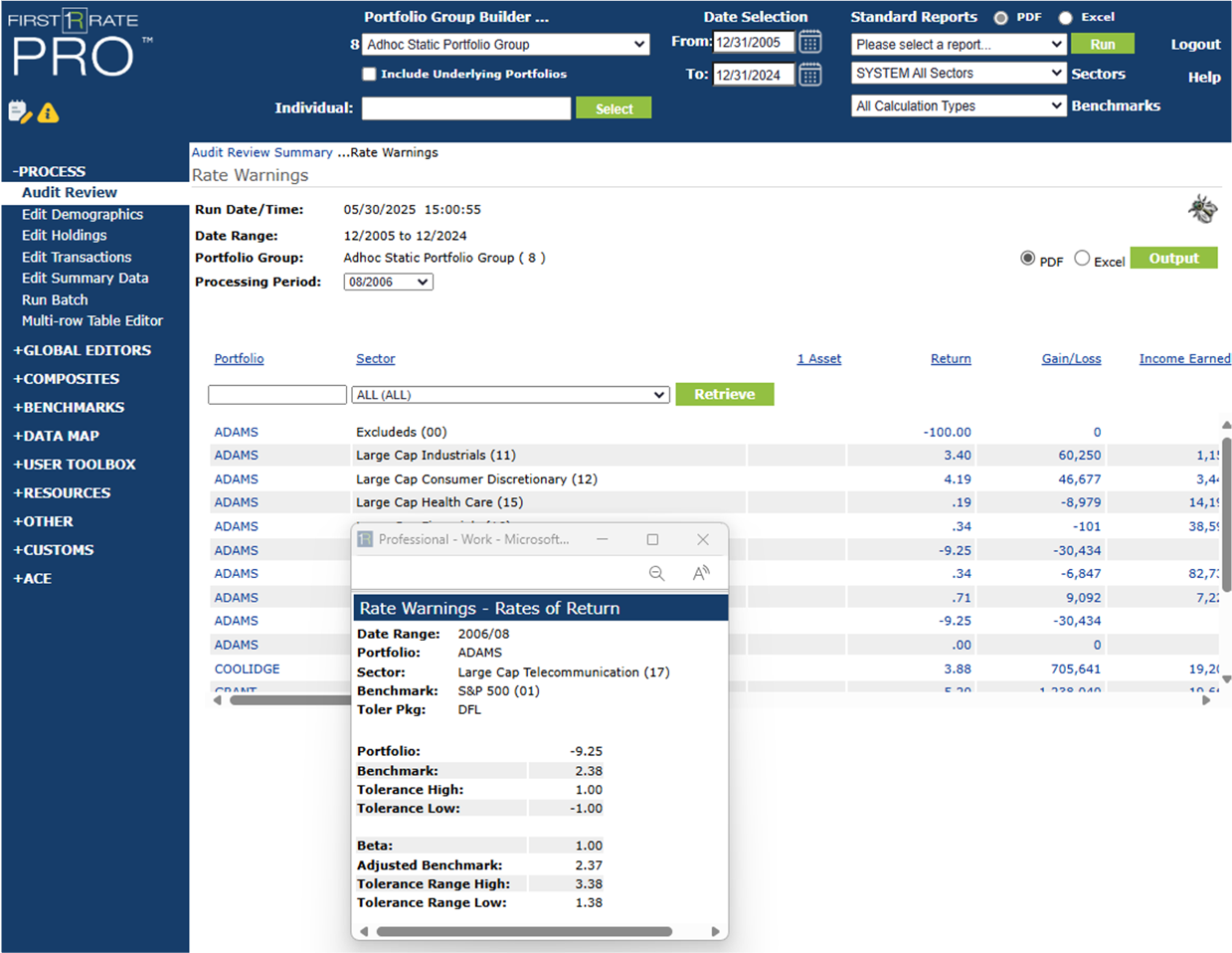Click the bug report icon
This screenshot has height=953, width=1232.
(x=1202, y=209)
